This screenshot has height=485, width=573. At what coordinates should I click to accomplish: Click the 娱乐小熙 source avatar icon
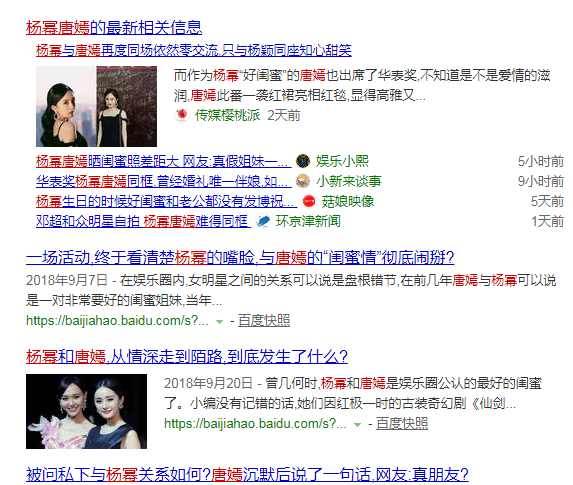point(303,161)
